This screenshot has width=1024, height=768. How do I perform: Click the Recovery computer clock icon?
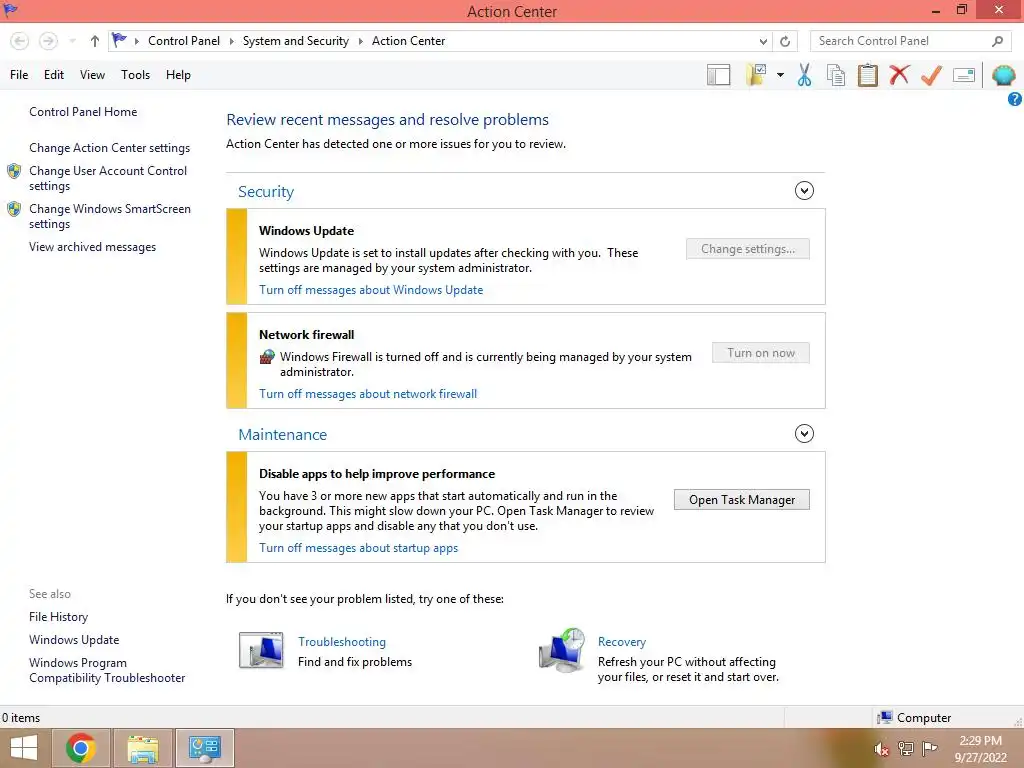562,650
